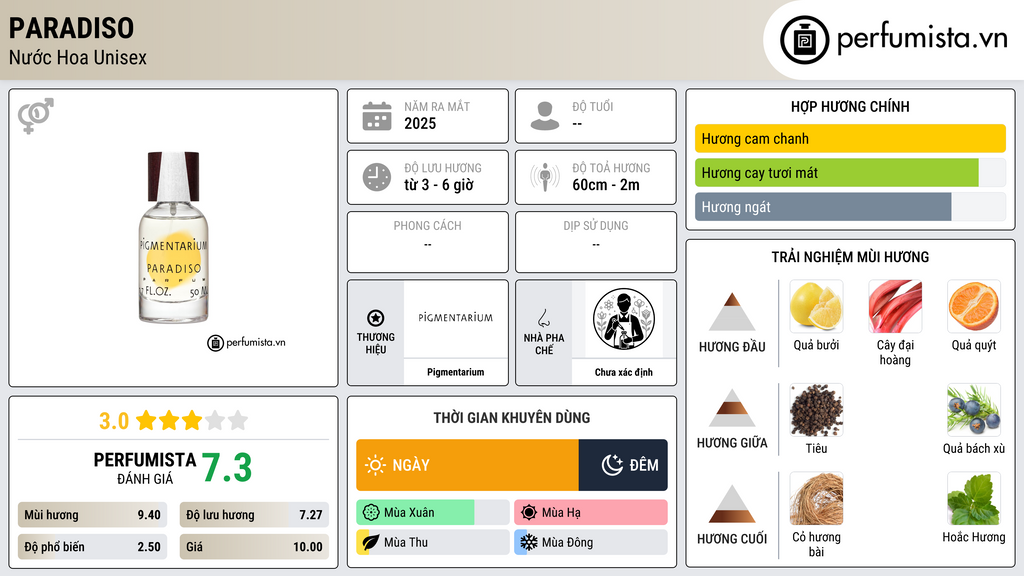Click the Hương cay tươi mát green bar

point(837,173)
